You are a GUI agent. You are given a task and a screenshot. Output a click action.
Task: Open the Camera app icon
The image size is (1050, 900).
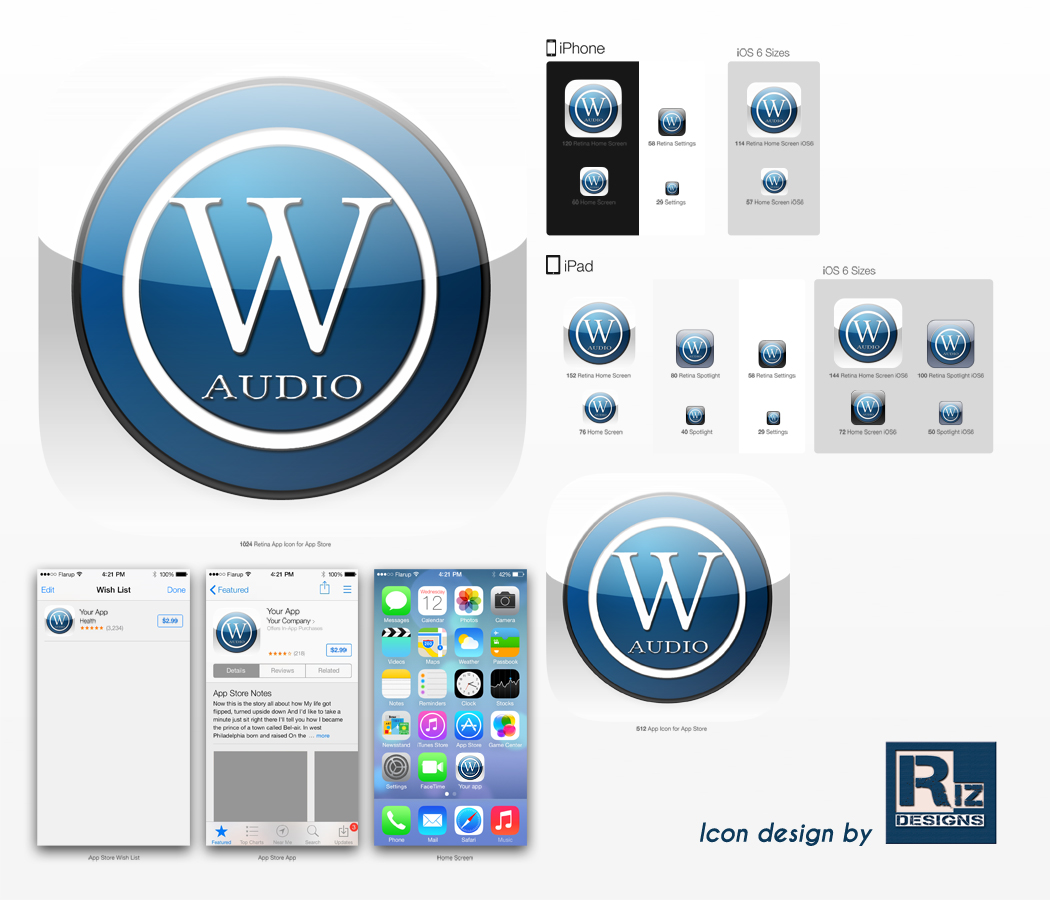504,601
